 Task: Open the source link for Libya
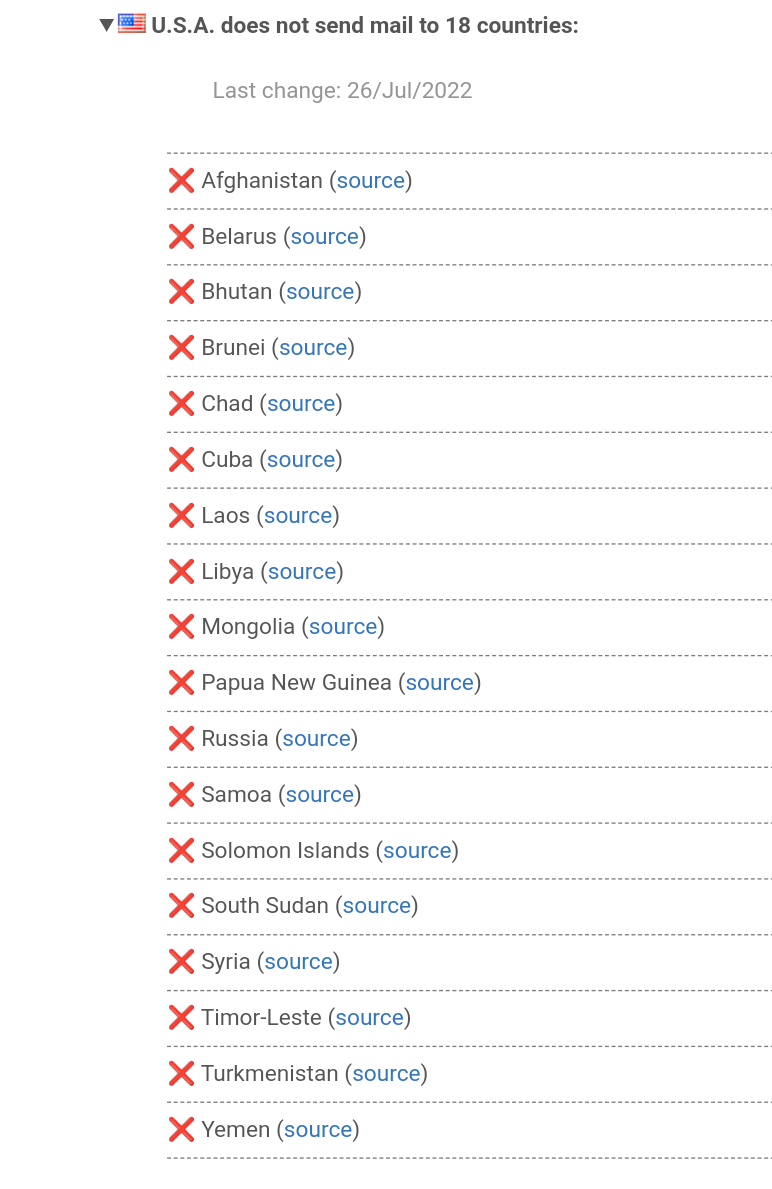point(302,572)
